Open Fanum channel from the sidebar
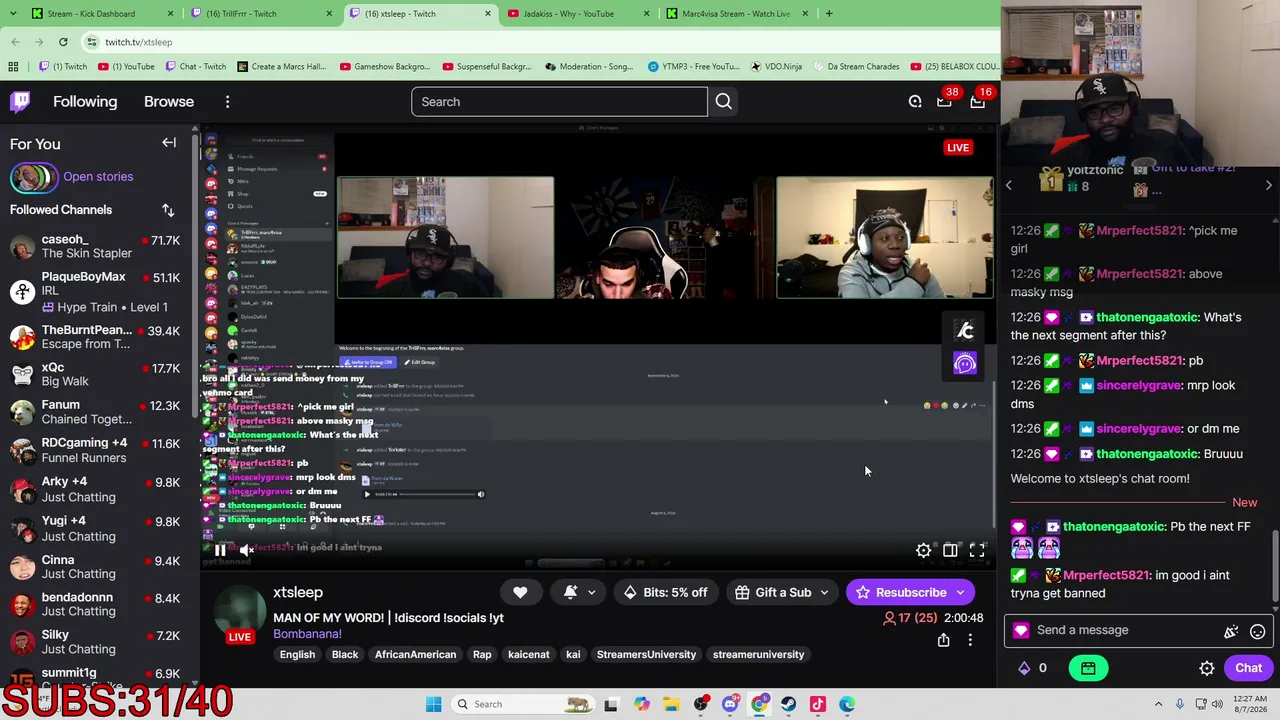Screen dimensions: 1280x720 [x=100, y=412]
